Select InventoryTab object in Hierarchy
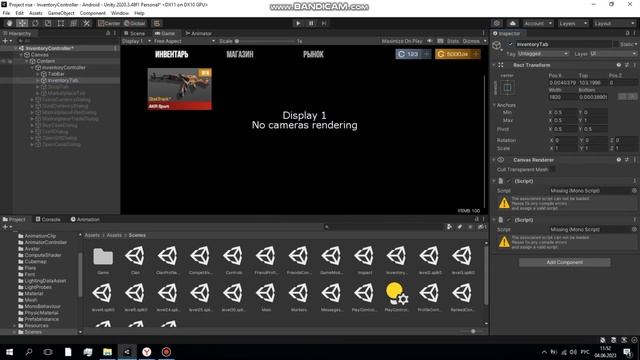Screen dimensions: 640x360 pyautogui.click(x=63, y=80)
